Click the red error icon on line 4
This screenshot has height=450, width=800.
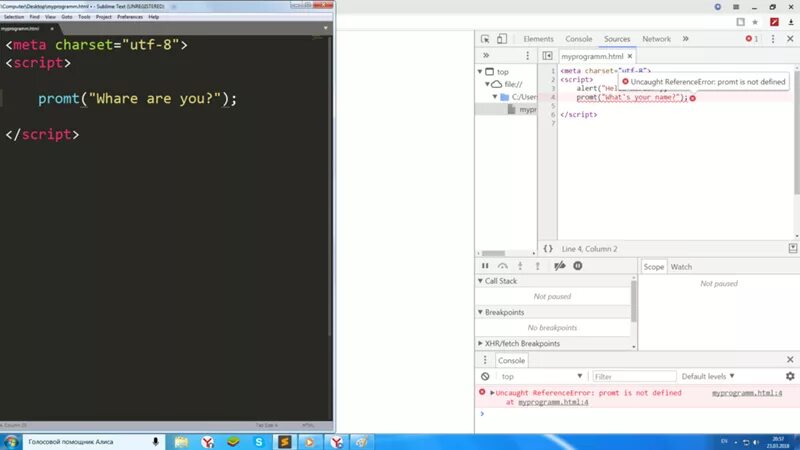[693, 98]
